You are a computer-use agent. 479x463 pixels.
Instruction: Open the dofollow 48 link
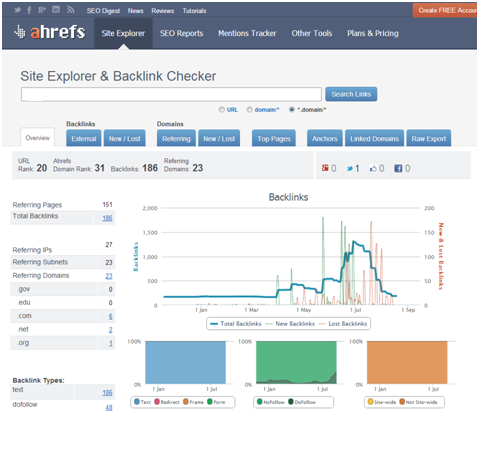tap(109, 407)
